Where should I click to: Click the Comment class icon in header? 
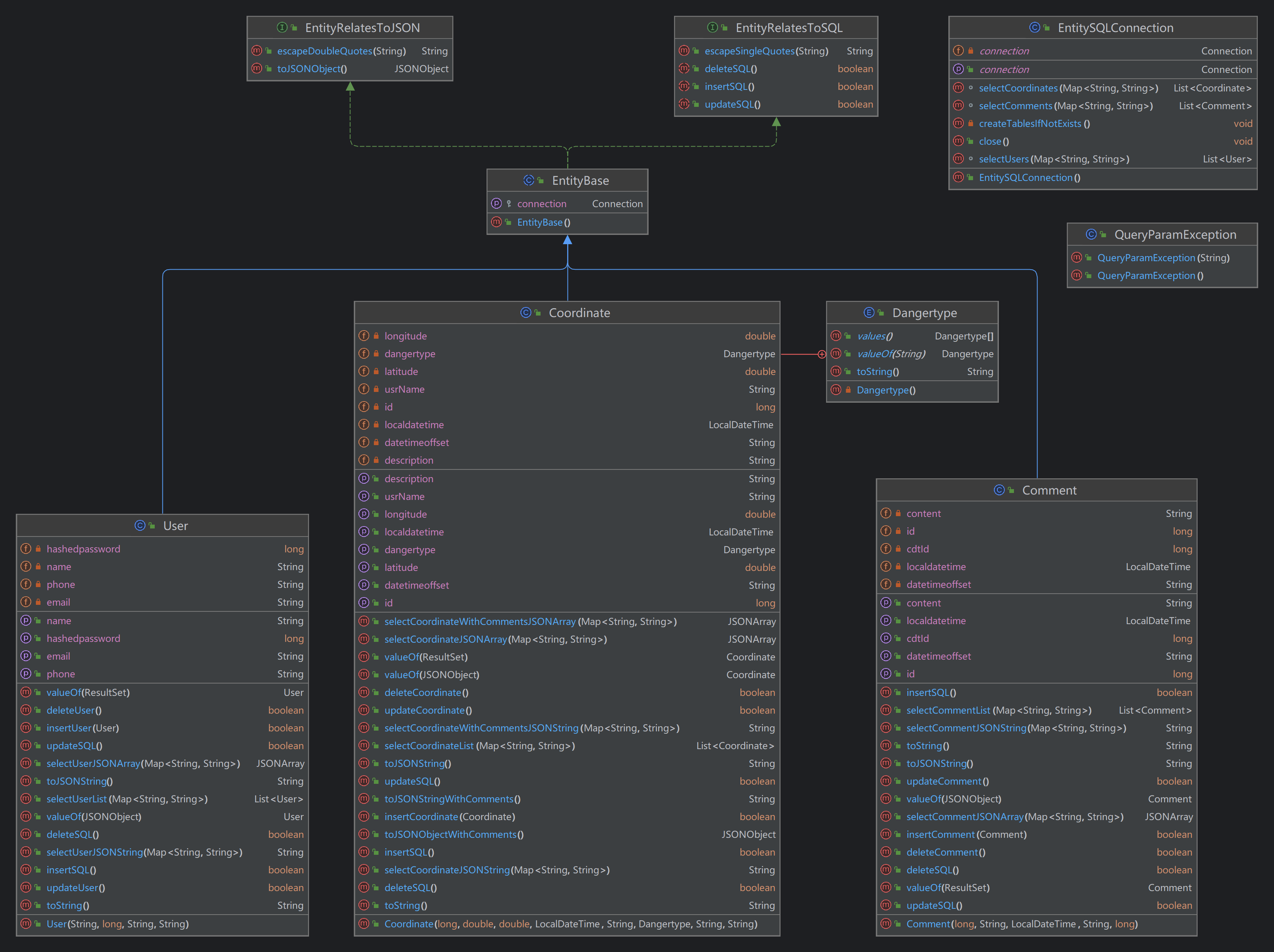click(x=999, y=490)
